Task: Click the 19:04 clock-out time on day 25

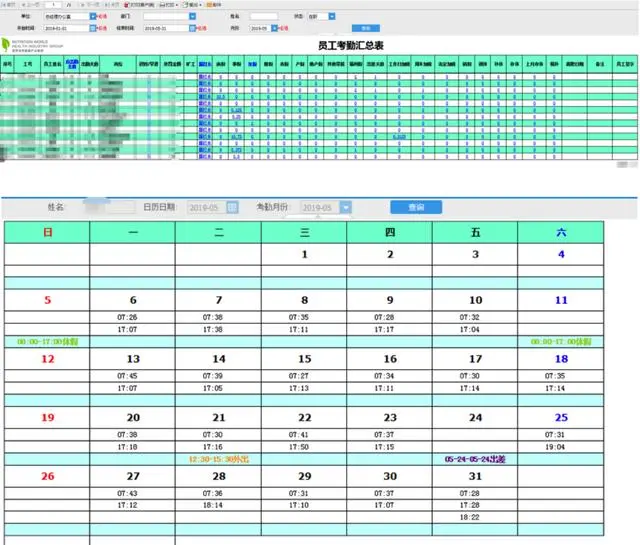Action: click(x=555, y=447)
